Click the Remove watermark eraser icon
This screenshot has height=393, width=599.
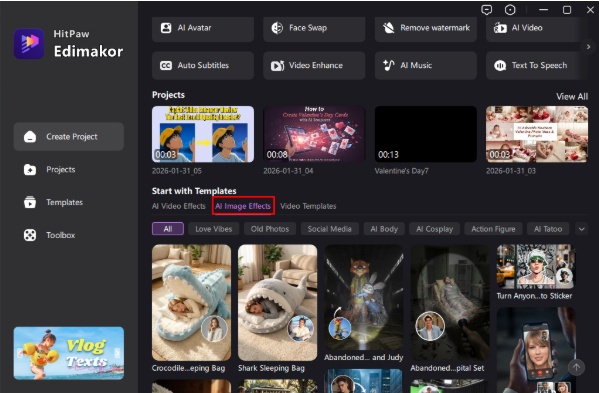pos(389,28)
